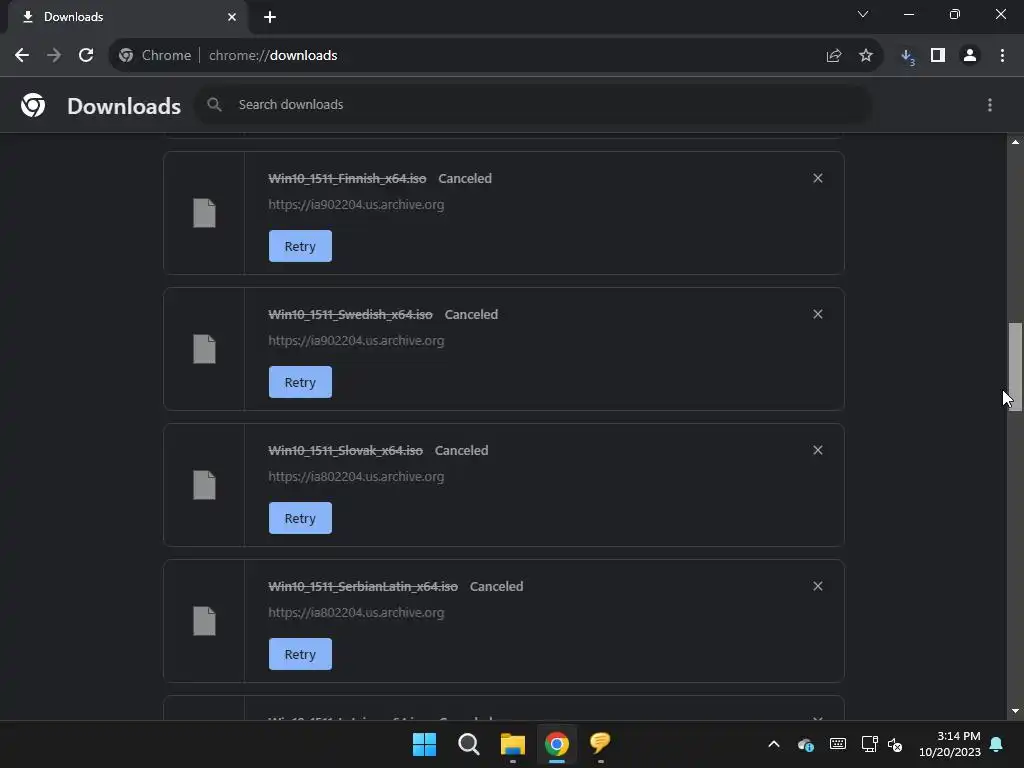Retry the Win10_1511_Swedish_x64.iso download
1024x768 pixels.
300,382
